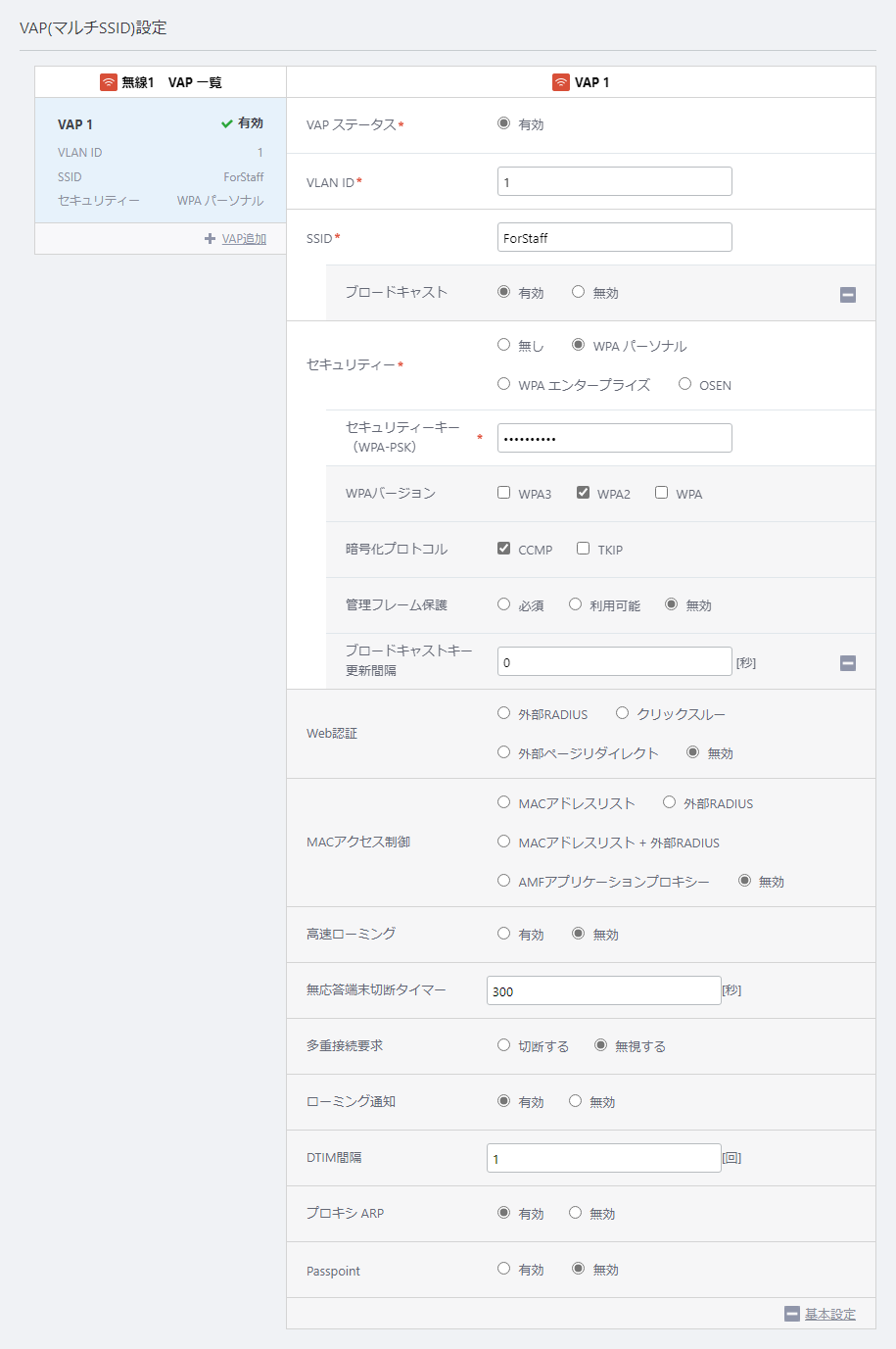Toggle the CCMP encryption checkbox
The image size is (896, 1349).
[503, 549]
